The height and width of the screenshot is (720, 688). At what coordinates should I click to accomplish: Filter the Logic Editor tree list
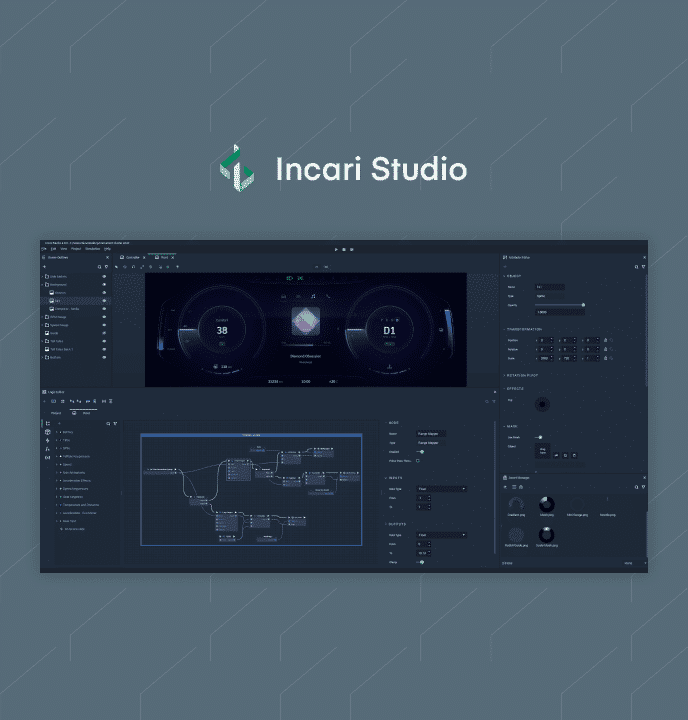[115, 424]
